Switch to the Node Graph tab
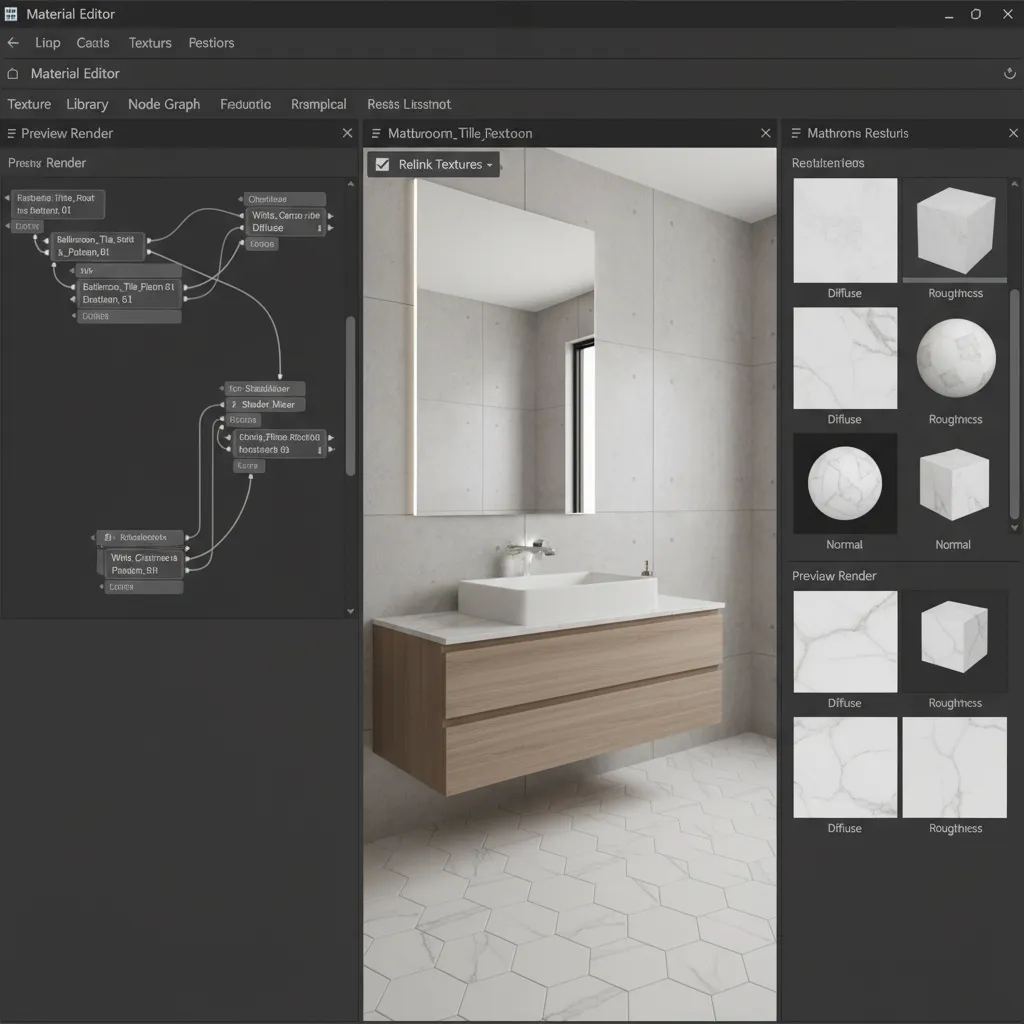 [163, 104]
